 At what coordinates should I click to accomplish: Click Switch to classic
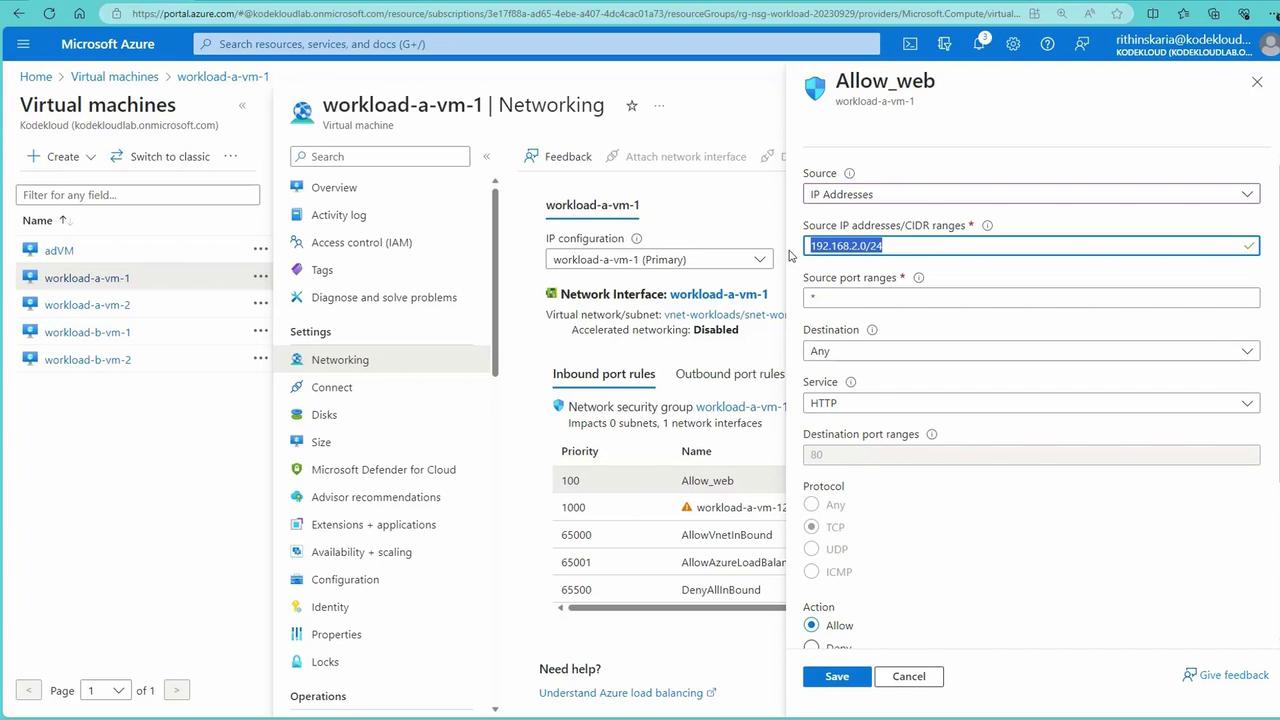[160, 156]
